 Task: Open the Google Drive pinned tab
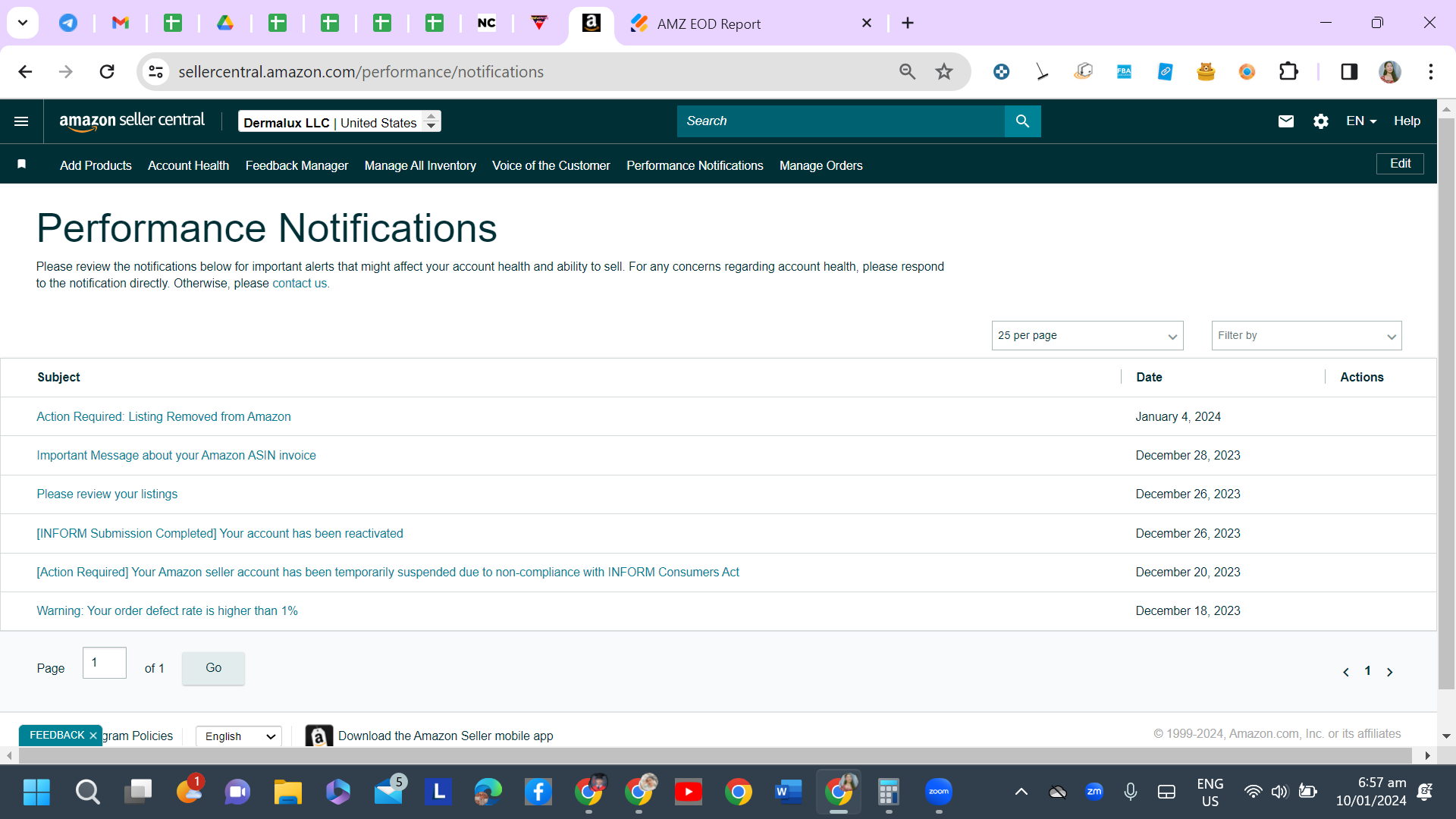225,23
